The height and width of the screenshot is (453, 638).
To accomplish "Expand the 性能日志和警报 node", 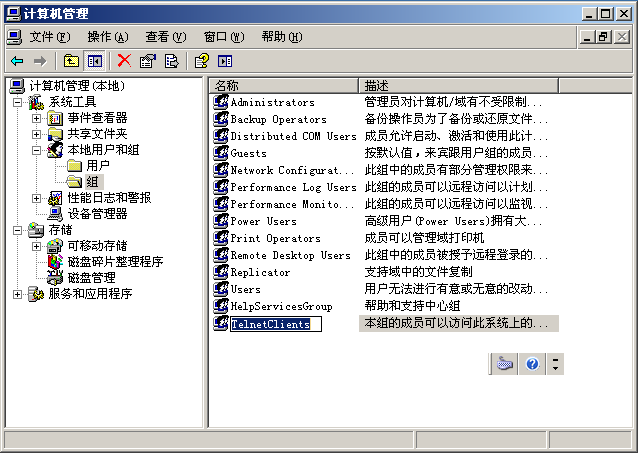I will pos(37,198).
